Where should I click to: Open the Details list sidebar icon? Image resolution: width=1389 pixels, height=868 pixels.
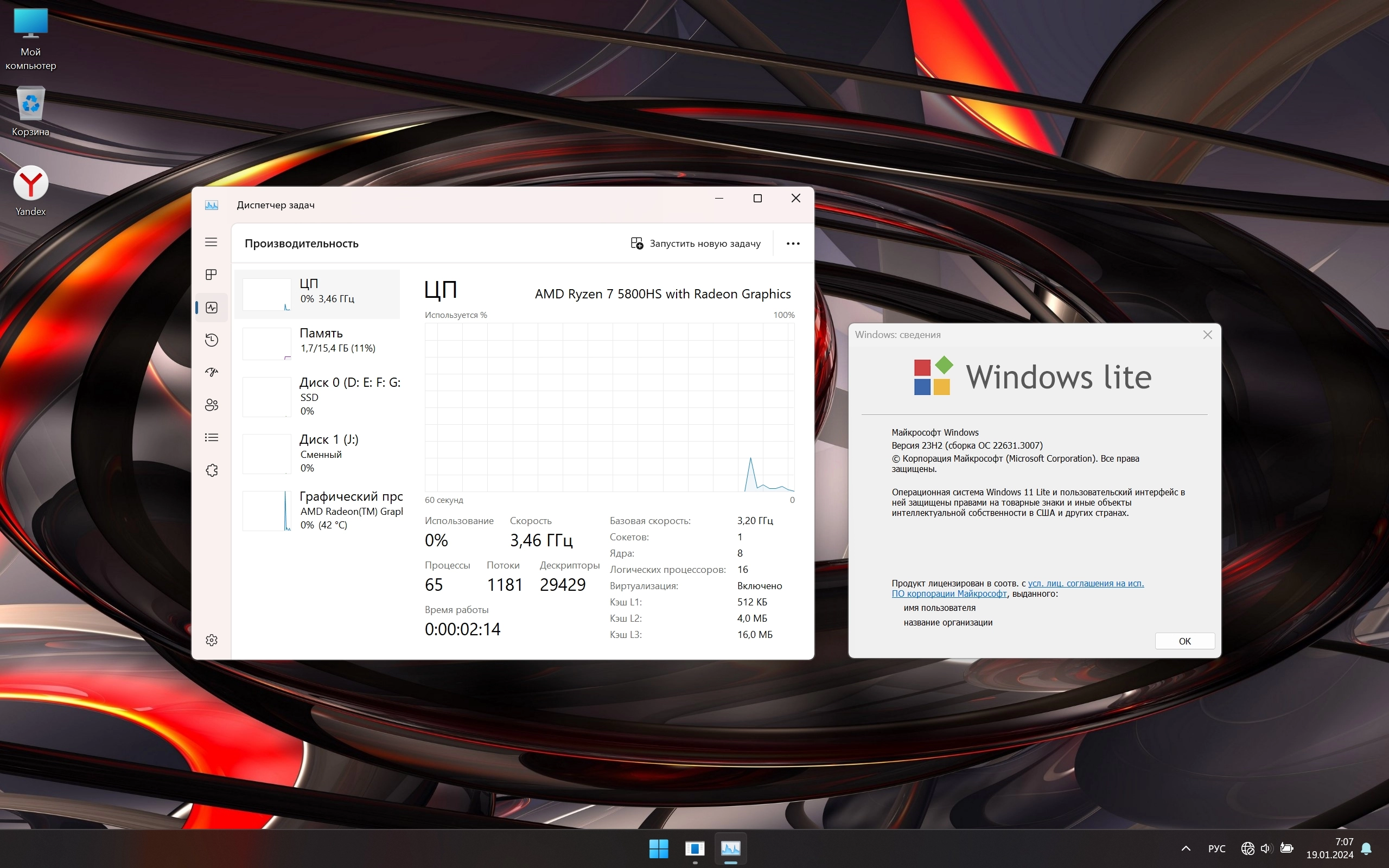point(211,437)
